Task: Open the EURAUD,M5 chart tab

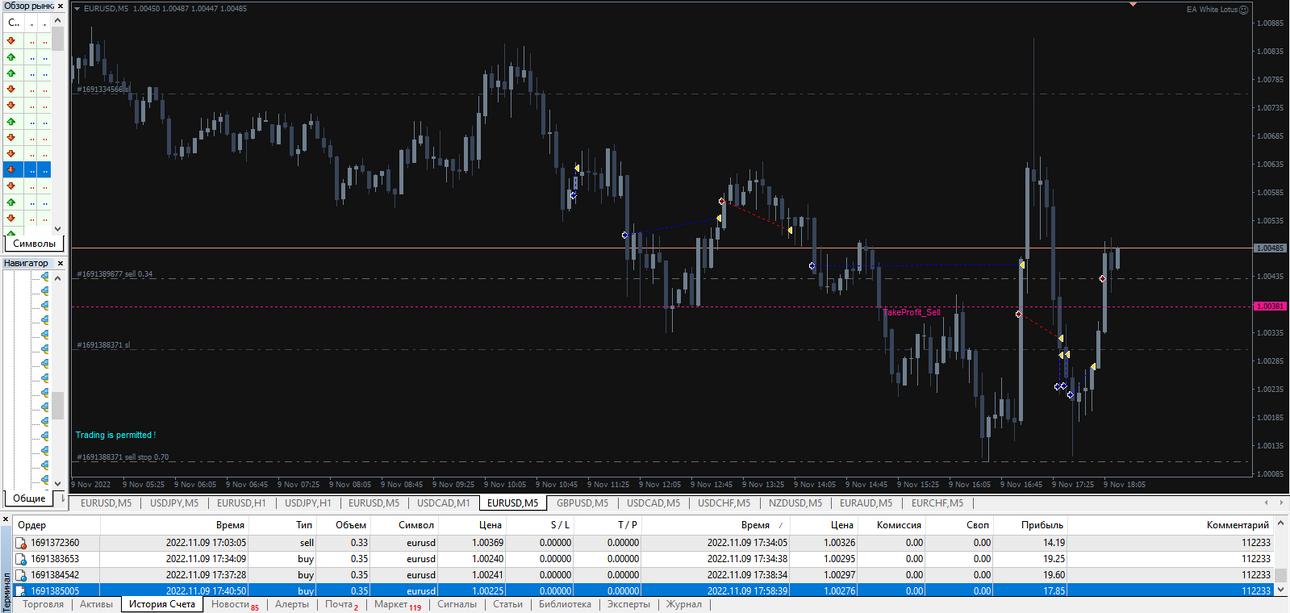Action: (x=866, y=503)
